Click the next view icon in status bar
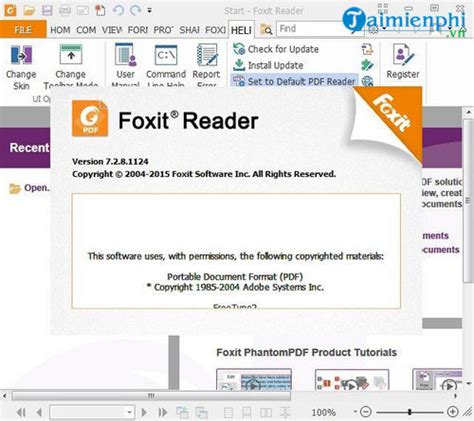 tap(201, 413)
